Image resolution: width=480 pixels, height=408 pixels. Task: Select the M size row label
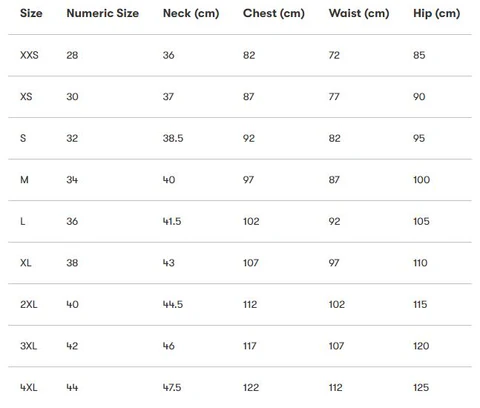coord(24,180)
